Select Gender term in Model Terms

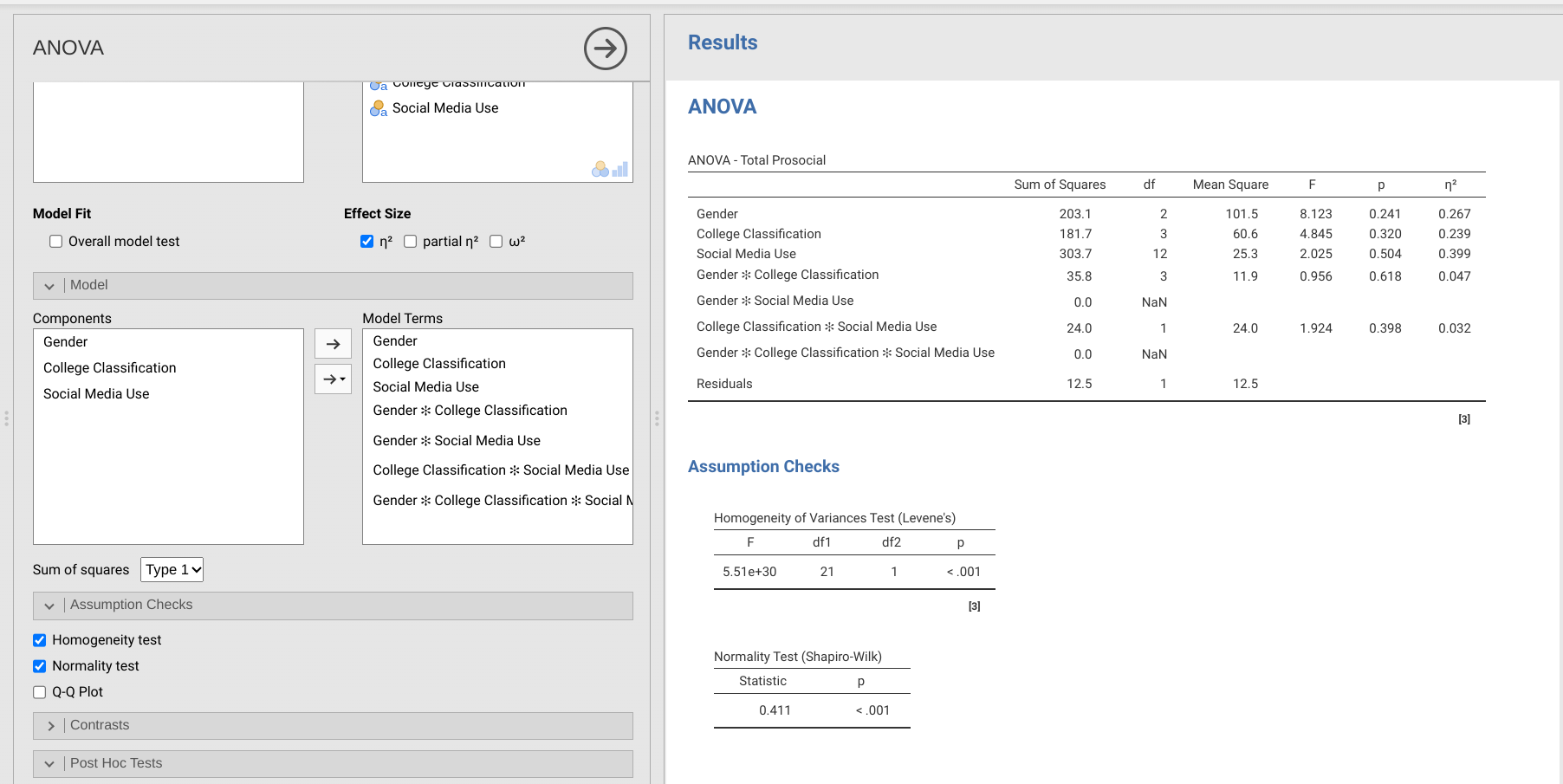(395, 341)
